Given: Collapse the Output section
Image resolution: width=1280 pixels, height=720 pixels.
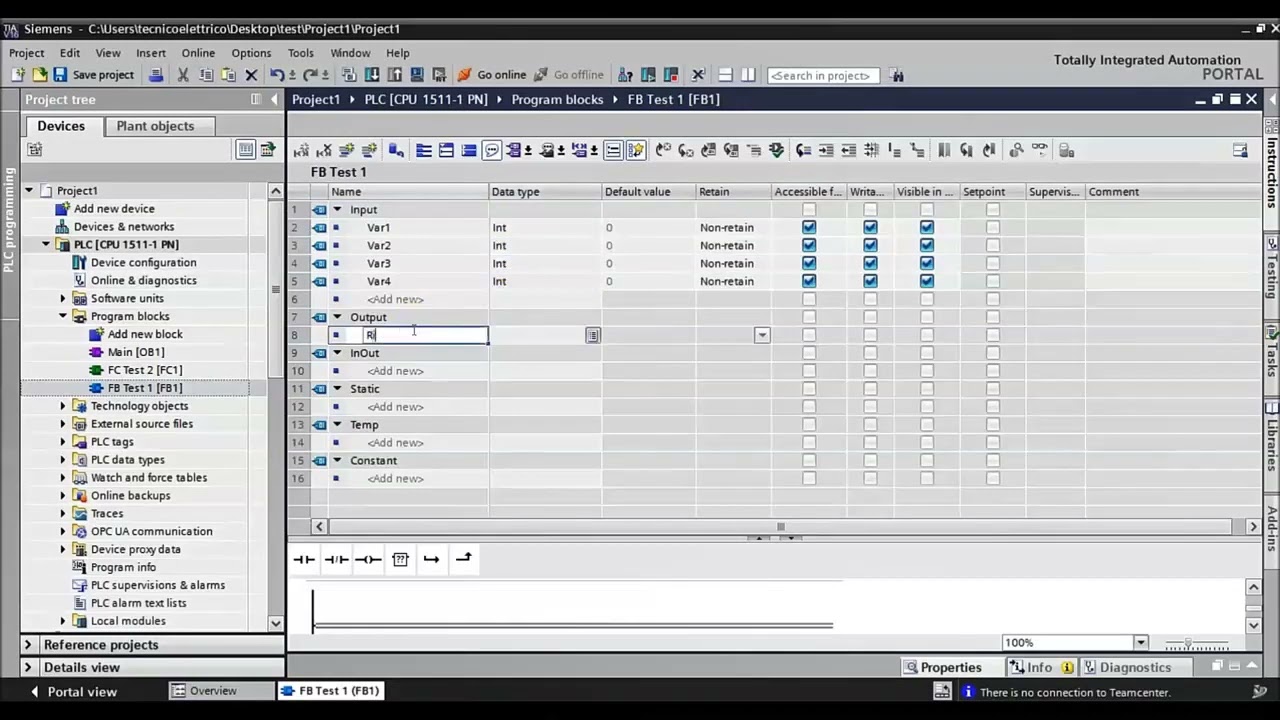Looking at the screenshot, I should click(337, 317).
